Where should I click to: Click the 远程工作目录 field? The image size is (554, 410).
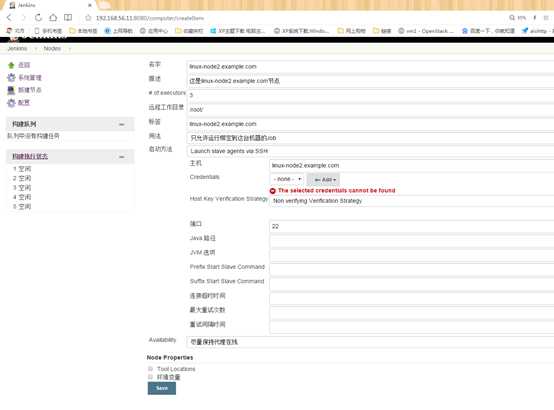pos(370,110)
